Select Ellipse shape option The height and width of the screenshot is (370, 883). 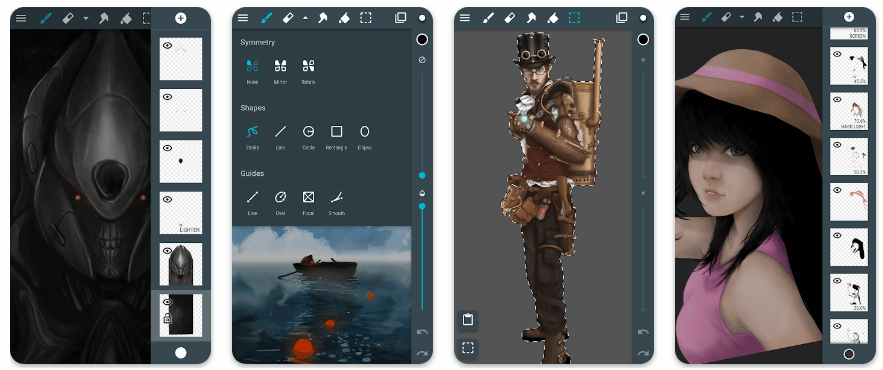point(364,137)
